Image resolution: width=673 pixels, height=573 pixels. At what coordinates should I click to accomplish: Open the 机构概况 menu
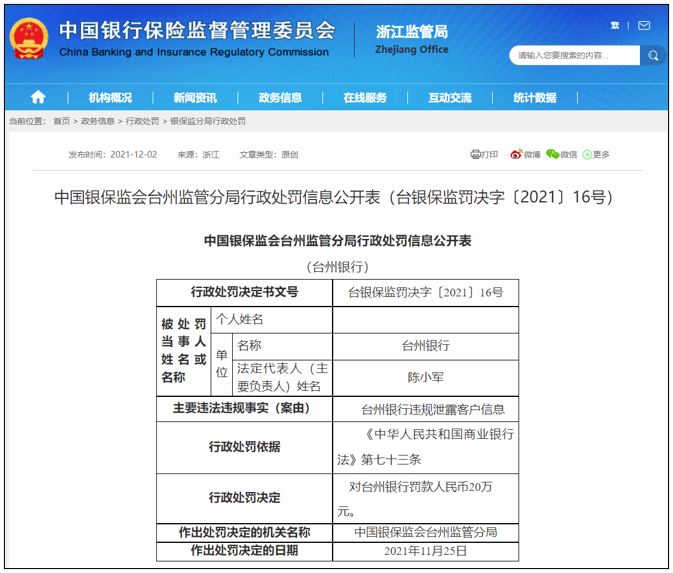110,97
